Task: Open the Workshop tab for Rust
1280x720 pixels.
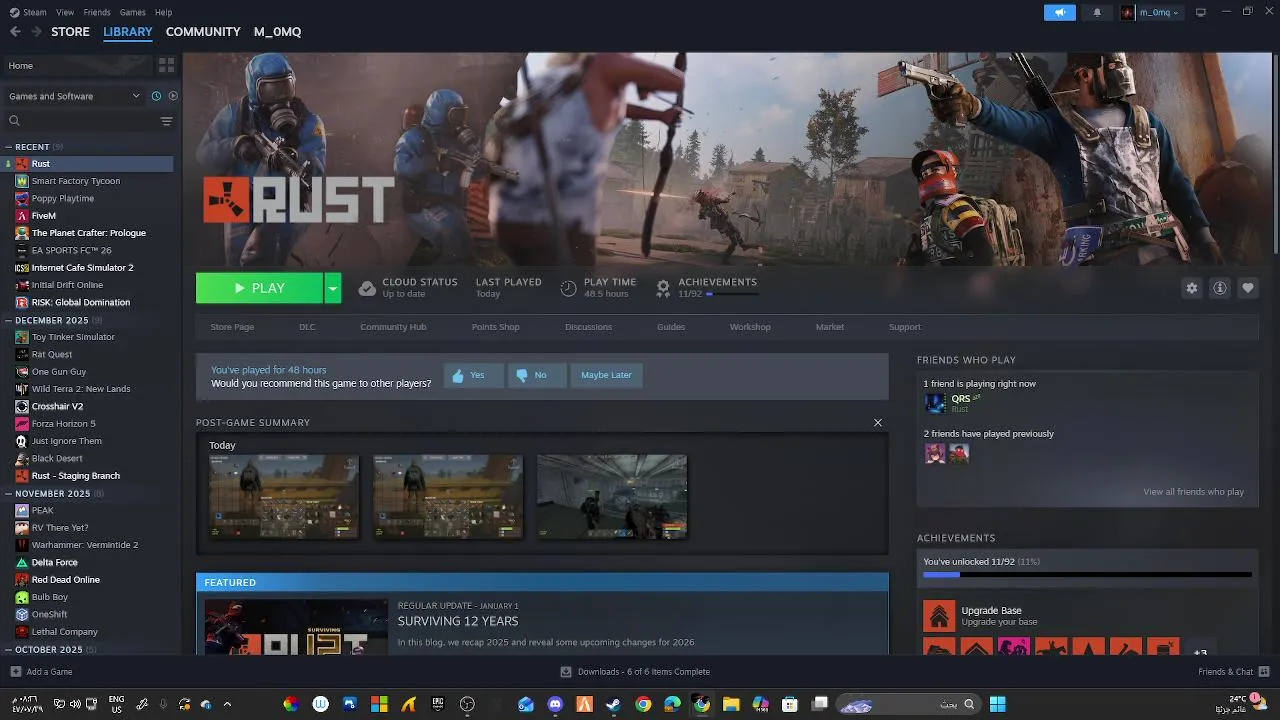Action: [x=750, y=327]
